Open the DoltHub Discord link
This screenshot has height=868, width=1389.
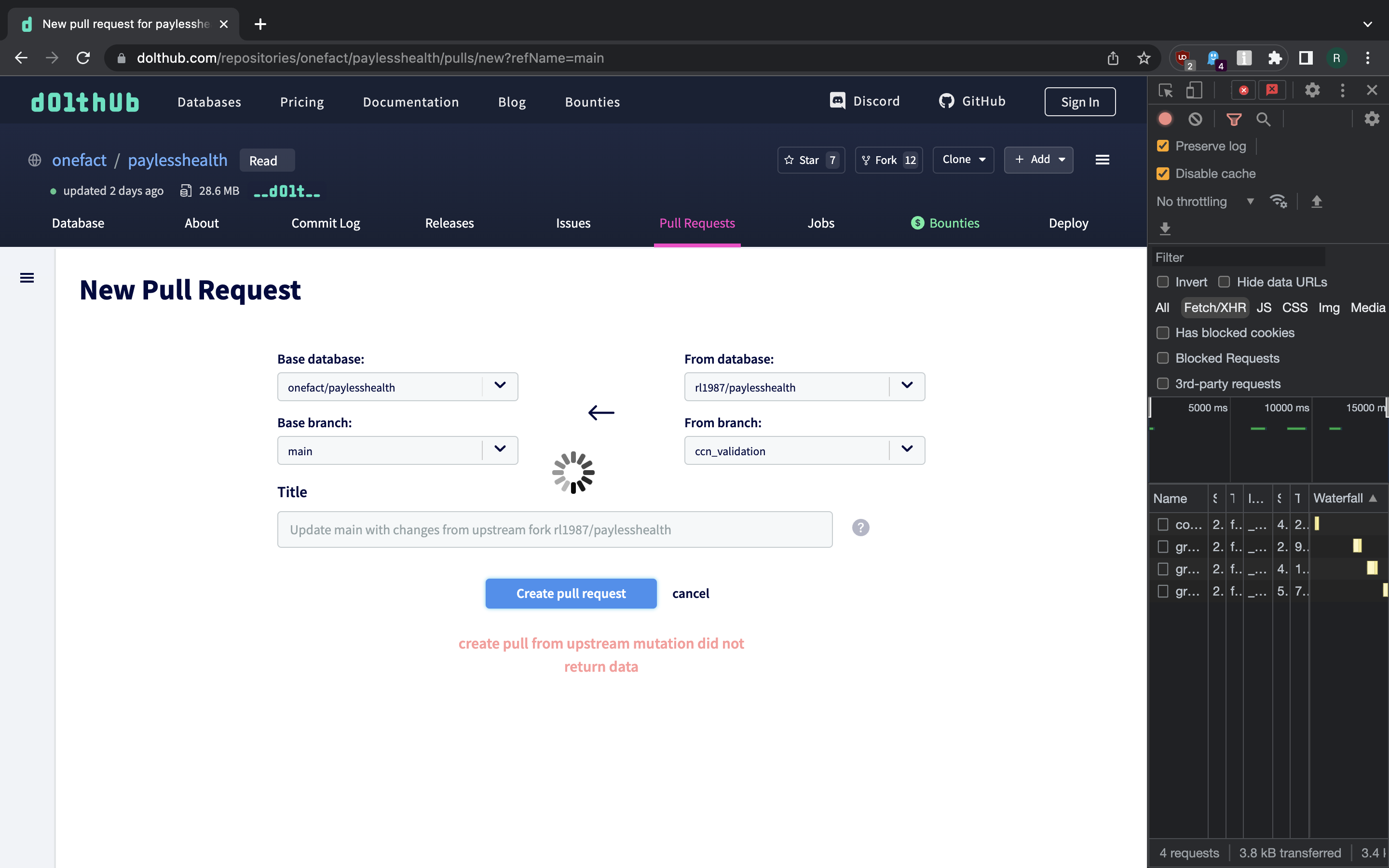pyautogui.click(x=866, y=100)
